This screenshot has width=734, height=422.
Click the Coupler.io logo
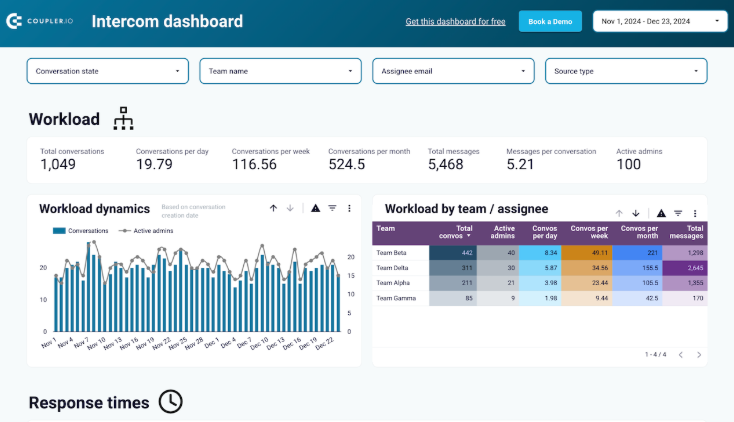(42, 21)
